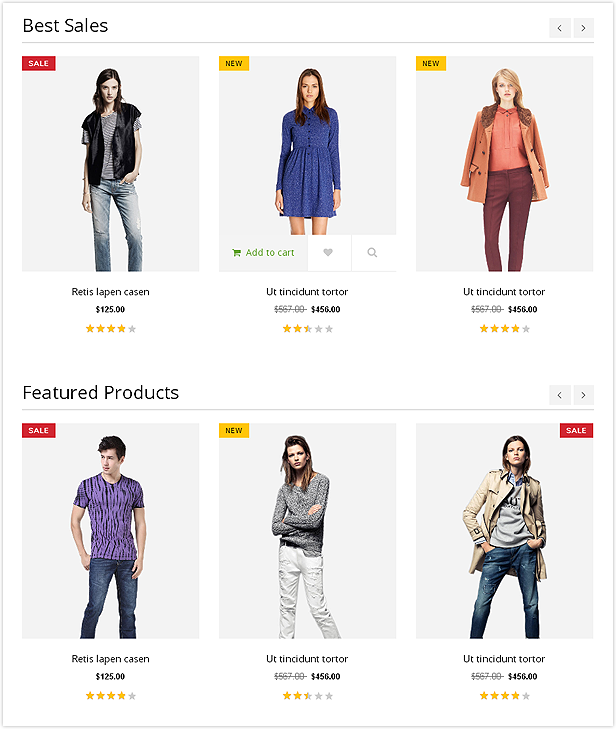Image resolution: width=616 pixels, height=729 pixels.
Task: Open quick view with the magnifier icon
Action: pos(372,252)
